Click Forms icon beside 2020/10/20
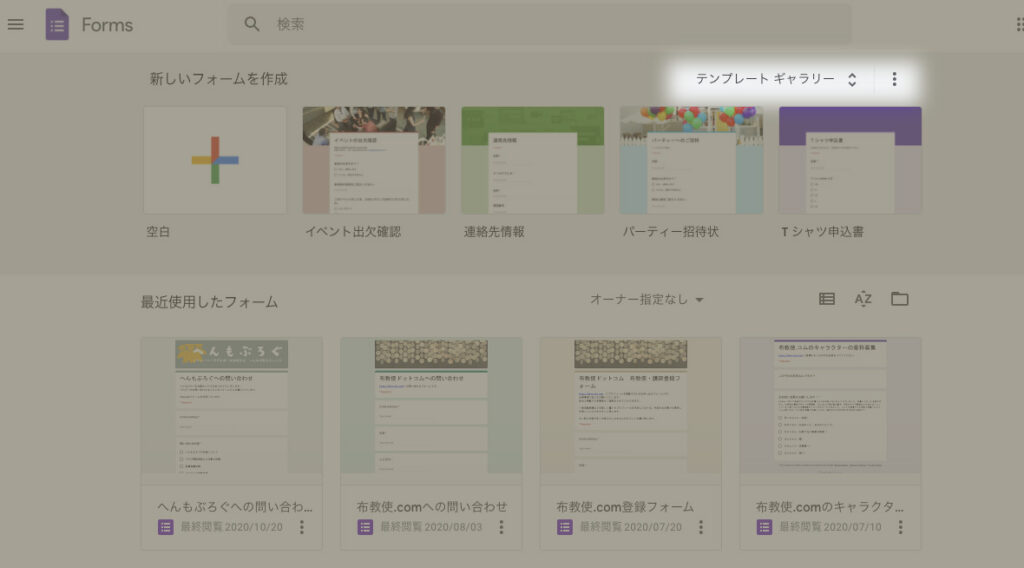This screenshot has height=568, width=1024. click(165, 527)
